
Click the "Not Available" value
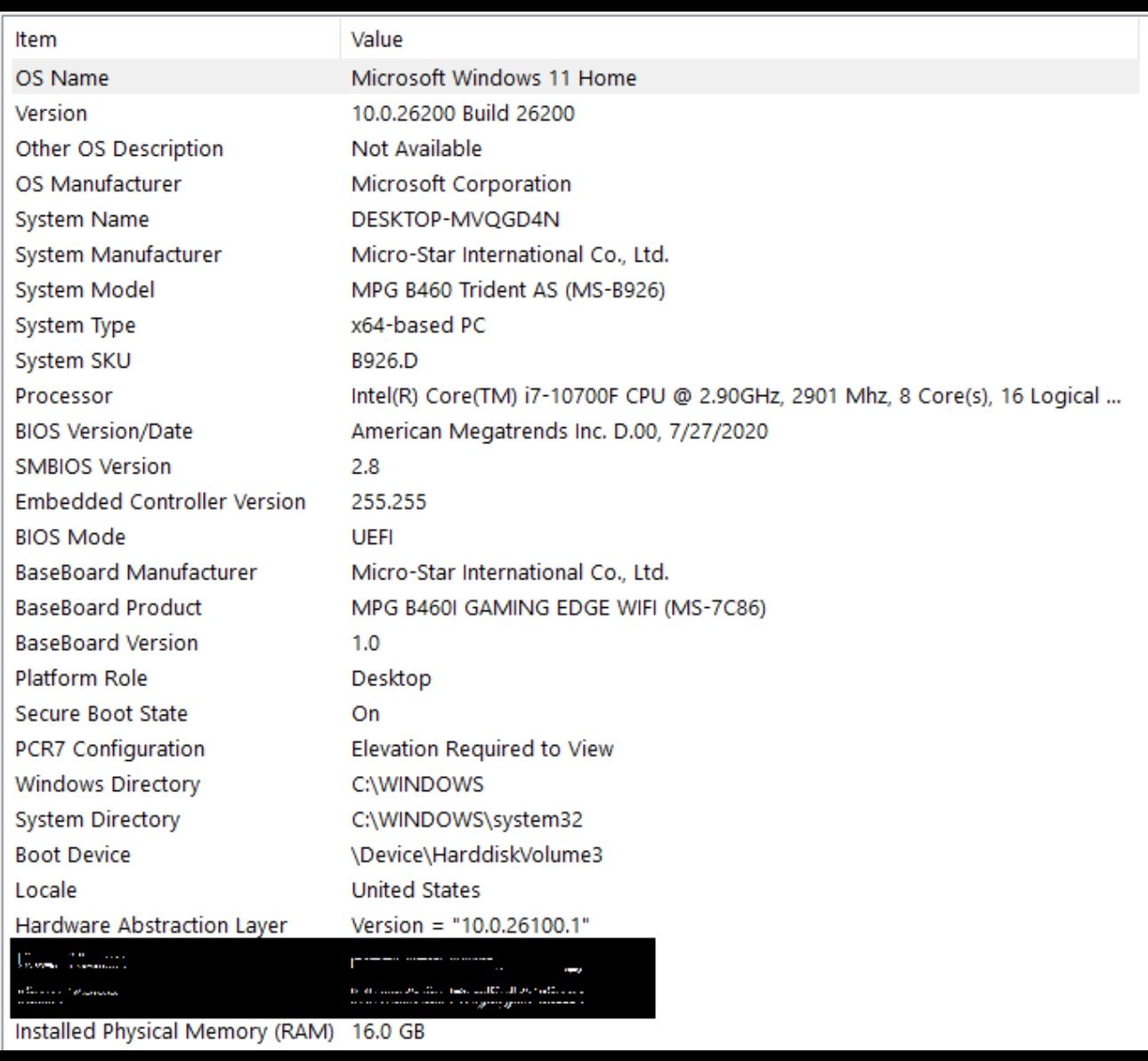pos(416,149)
